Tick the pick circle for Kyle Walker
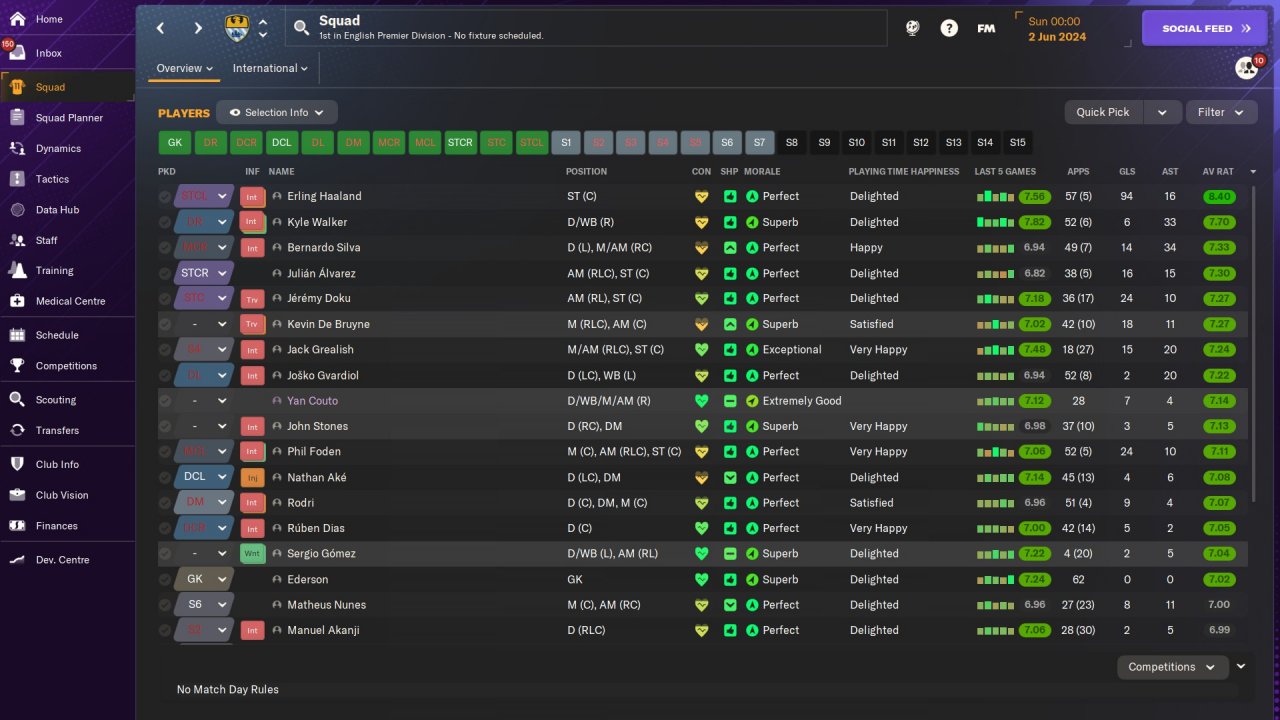This screenshot has height=720, width=1280. (165, 222)
